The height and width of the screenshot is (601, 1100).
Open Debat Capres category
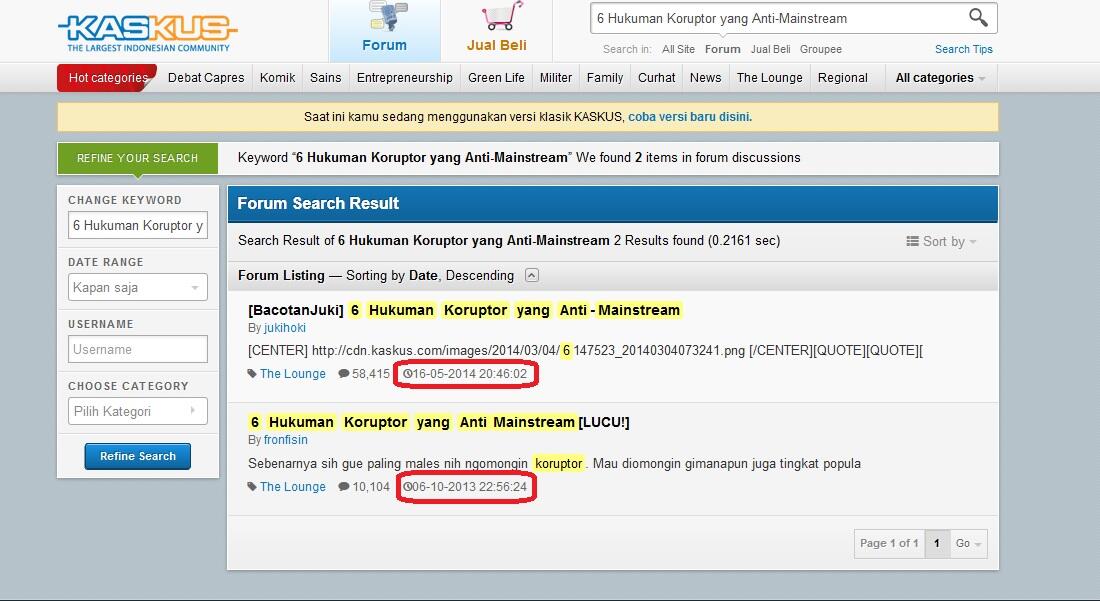[206, 78]
